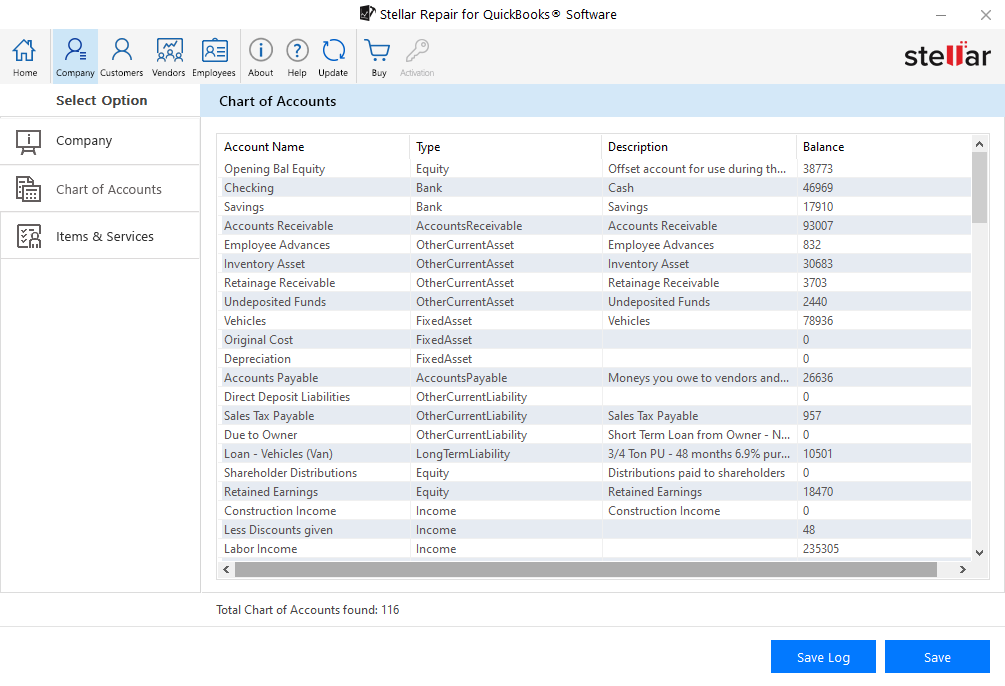
Task: Click Total Chart of Accounts found: 116
Action: tap(308, 610)
